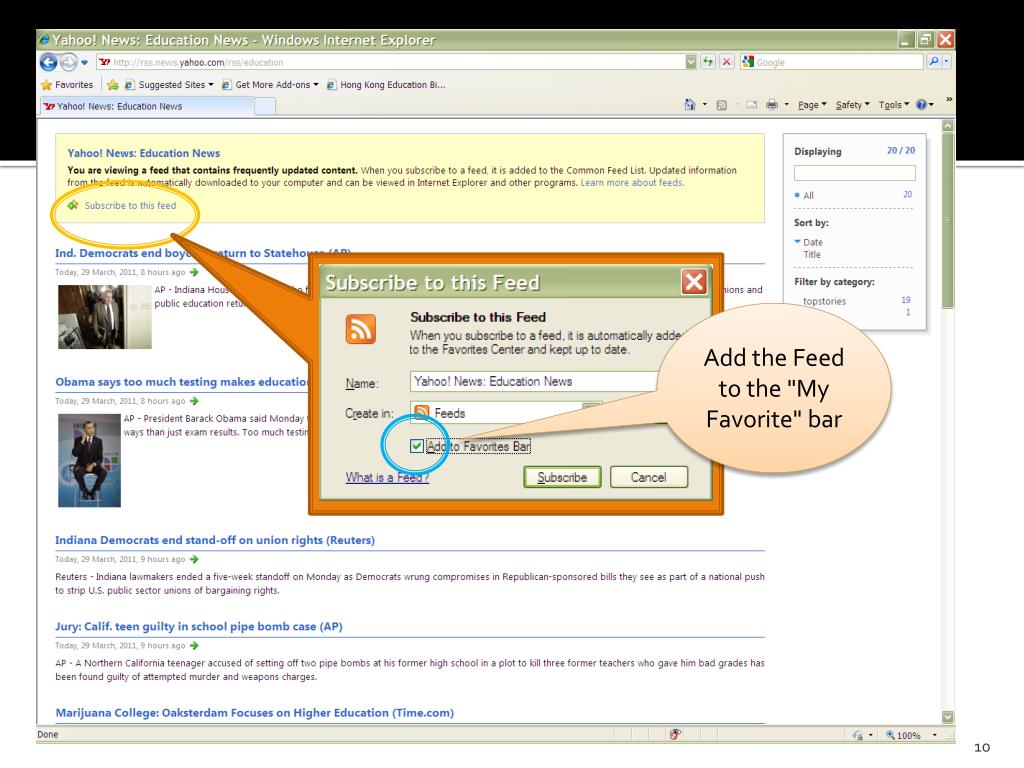Sort feed items by Date

tap(813, 242)
